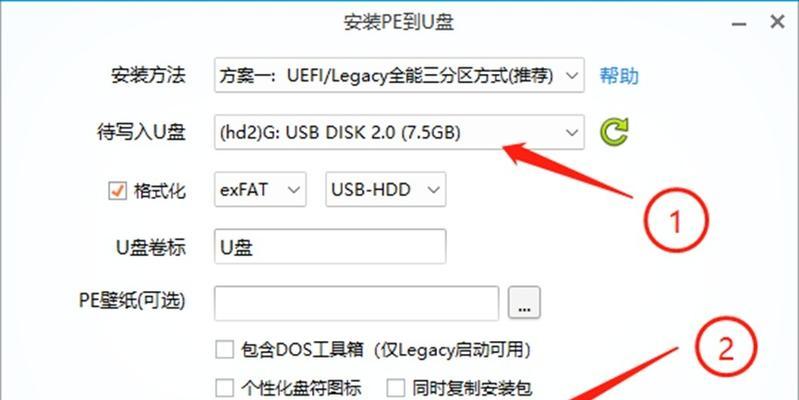Click the 帮助 help link
This screenshot has width=799, height=400.
point(619,76)
